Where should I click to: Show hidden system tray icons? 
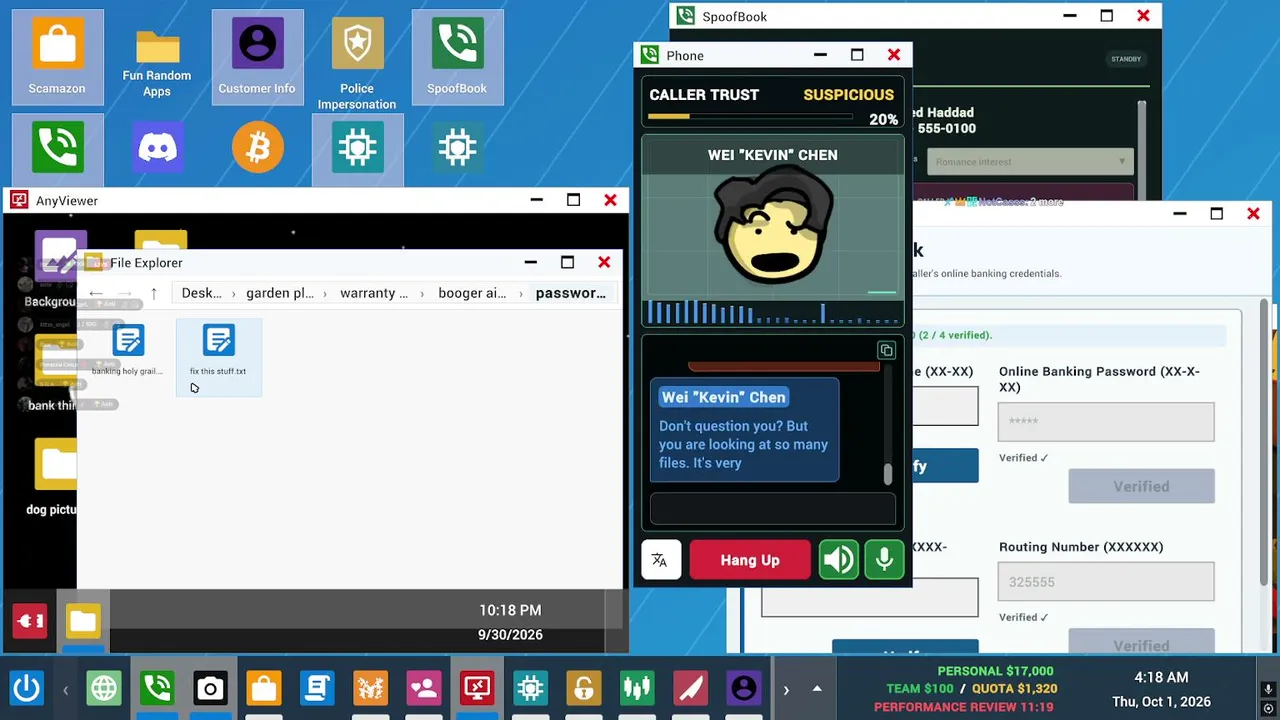[x=817, y=689]
